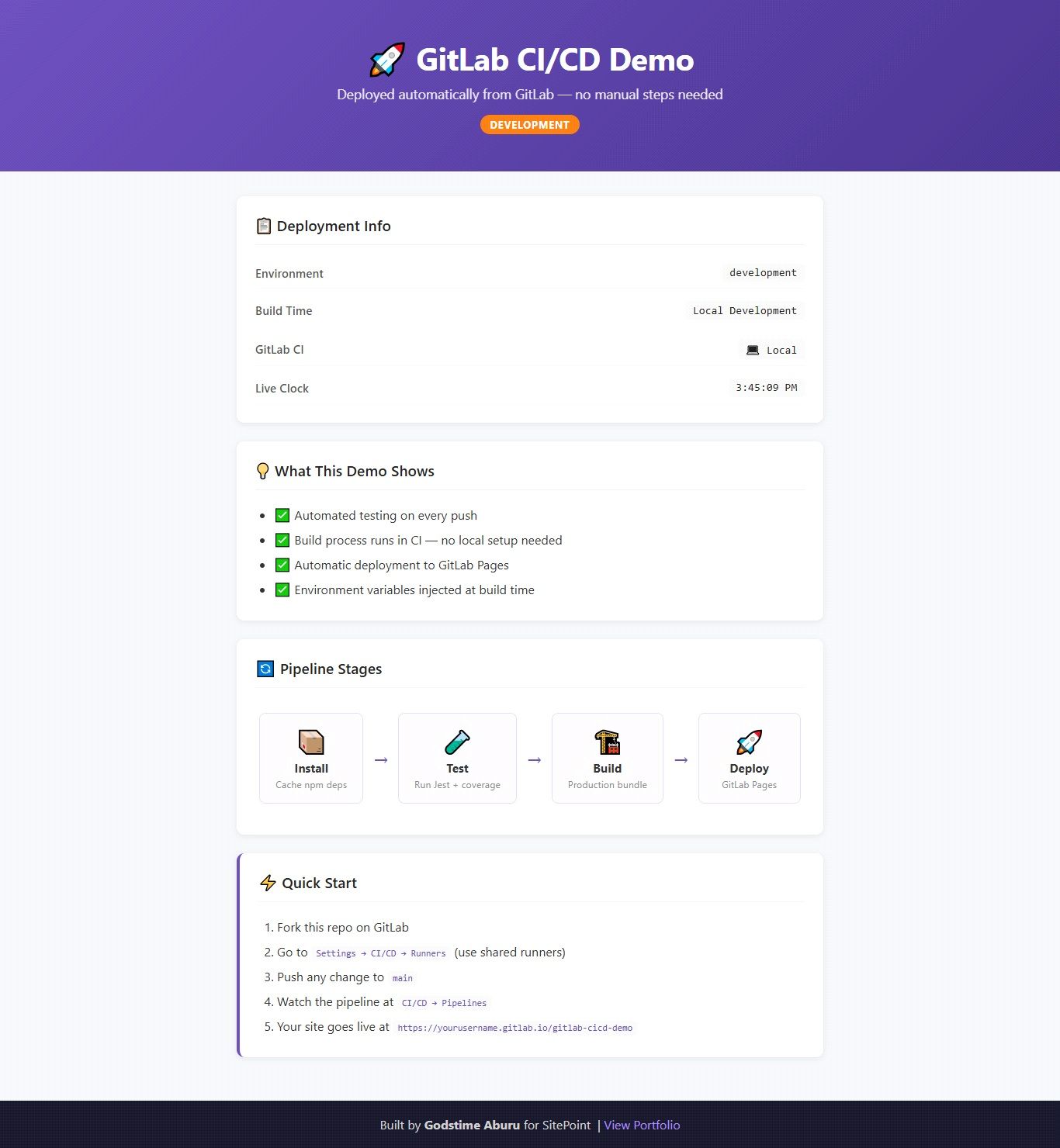Click the GitLab CI/CD Demo heading
This screenshot has height=1148, width=1060.
pos(555,60)
